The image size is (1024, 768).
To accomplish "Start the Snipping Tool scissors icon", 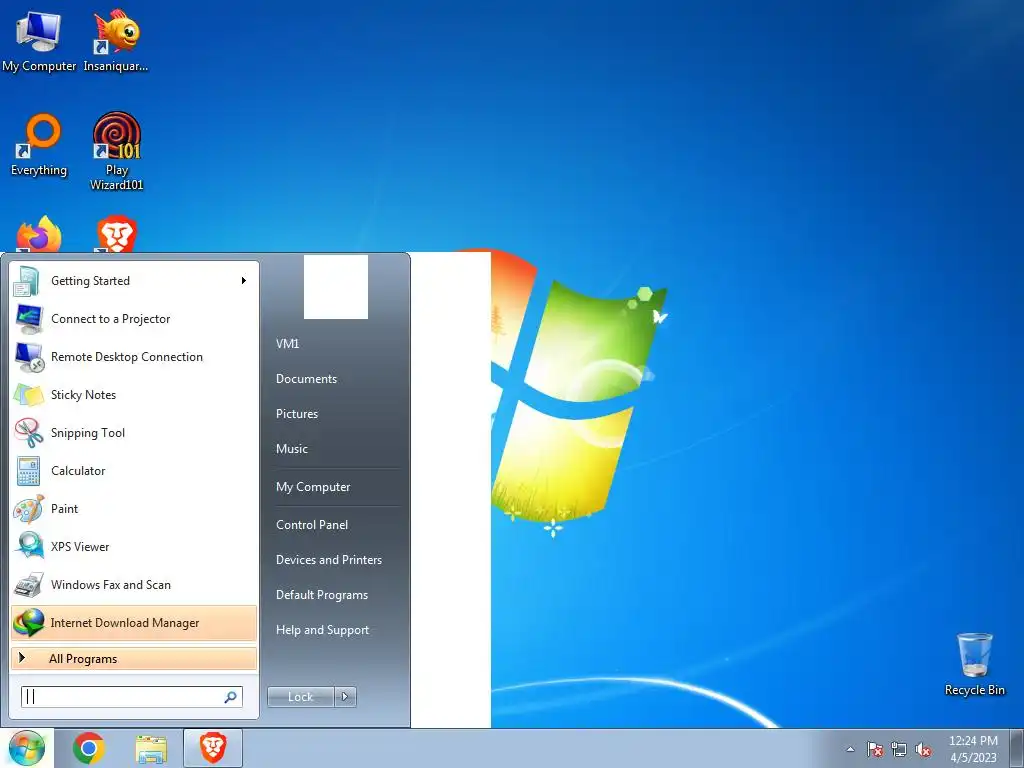I will point(28,432).
